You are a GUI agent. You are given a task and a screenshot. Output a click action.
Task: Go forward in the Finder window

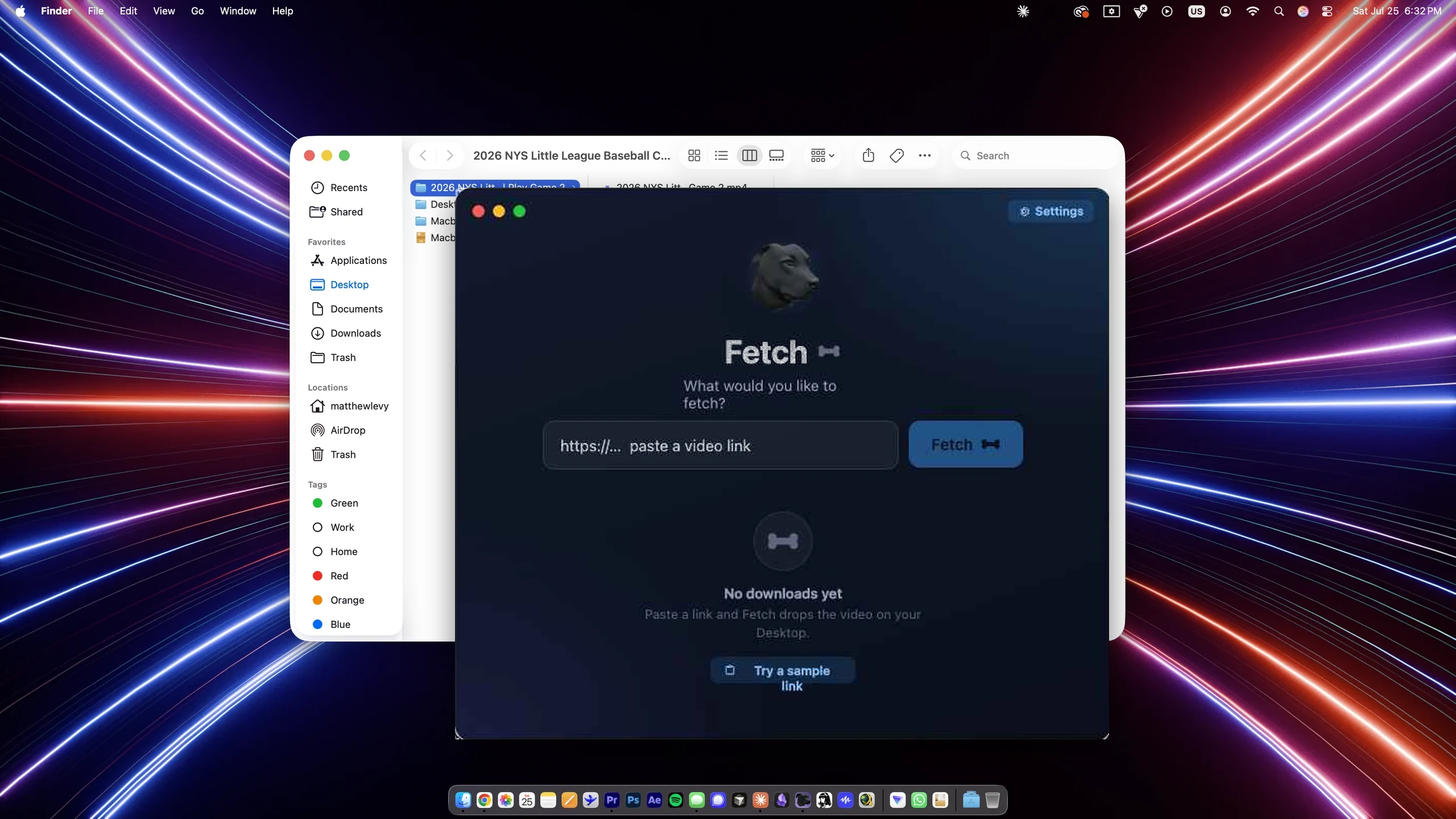450,155
